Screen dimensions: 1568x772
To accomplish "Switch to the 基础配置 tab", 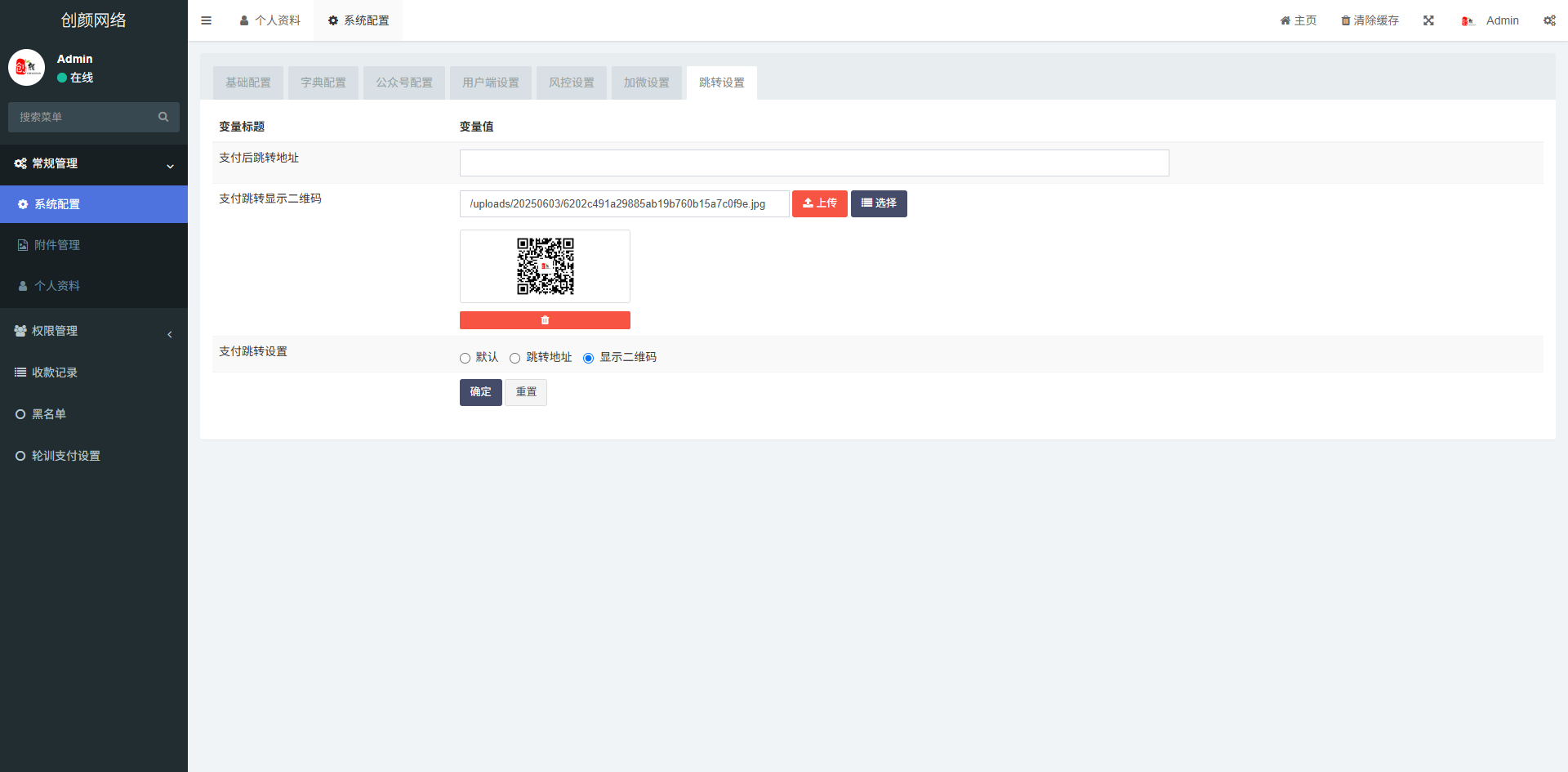I will tap(248, 83).
